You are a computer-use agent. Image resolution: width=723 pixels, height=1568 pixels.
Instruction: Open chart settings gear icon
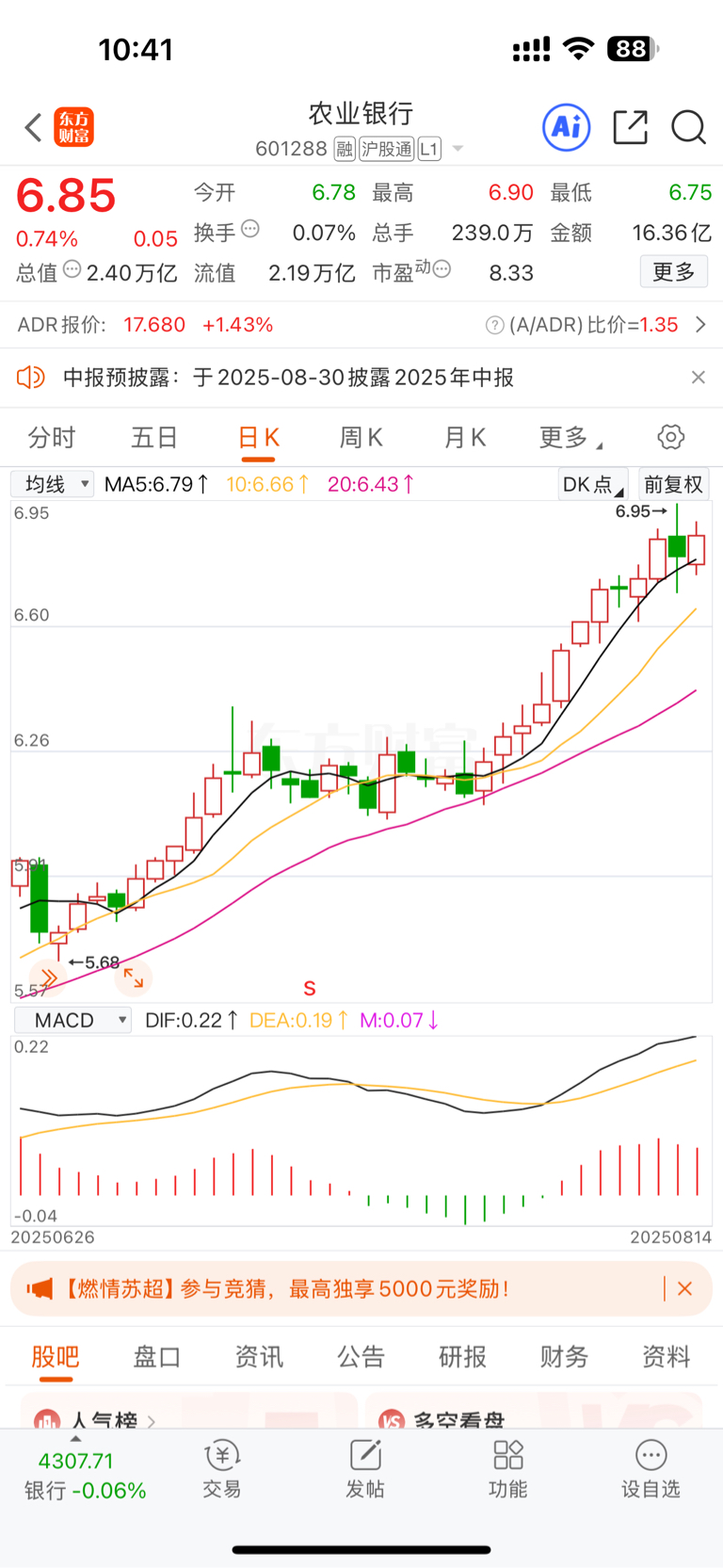tap(670, 437)
